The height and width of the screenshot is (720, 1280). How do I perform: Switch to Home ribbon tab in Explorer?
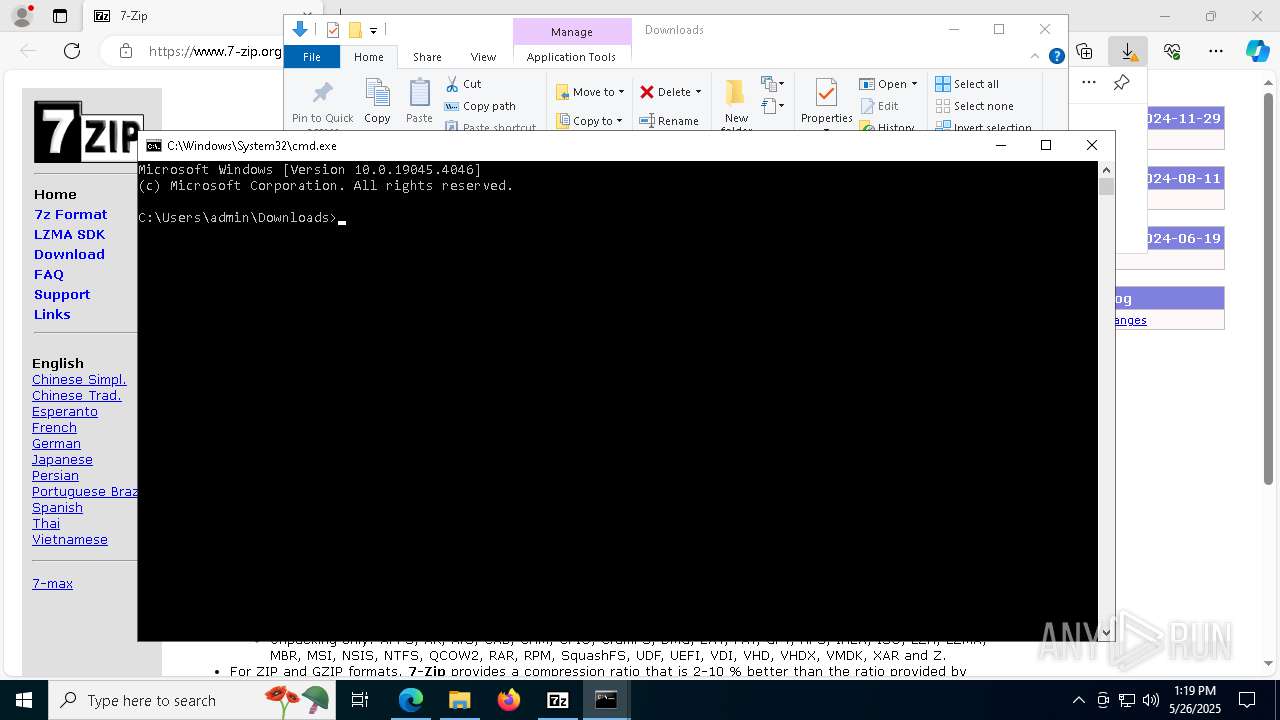(368, 57)
